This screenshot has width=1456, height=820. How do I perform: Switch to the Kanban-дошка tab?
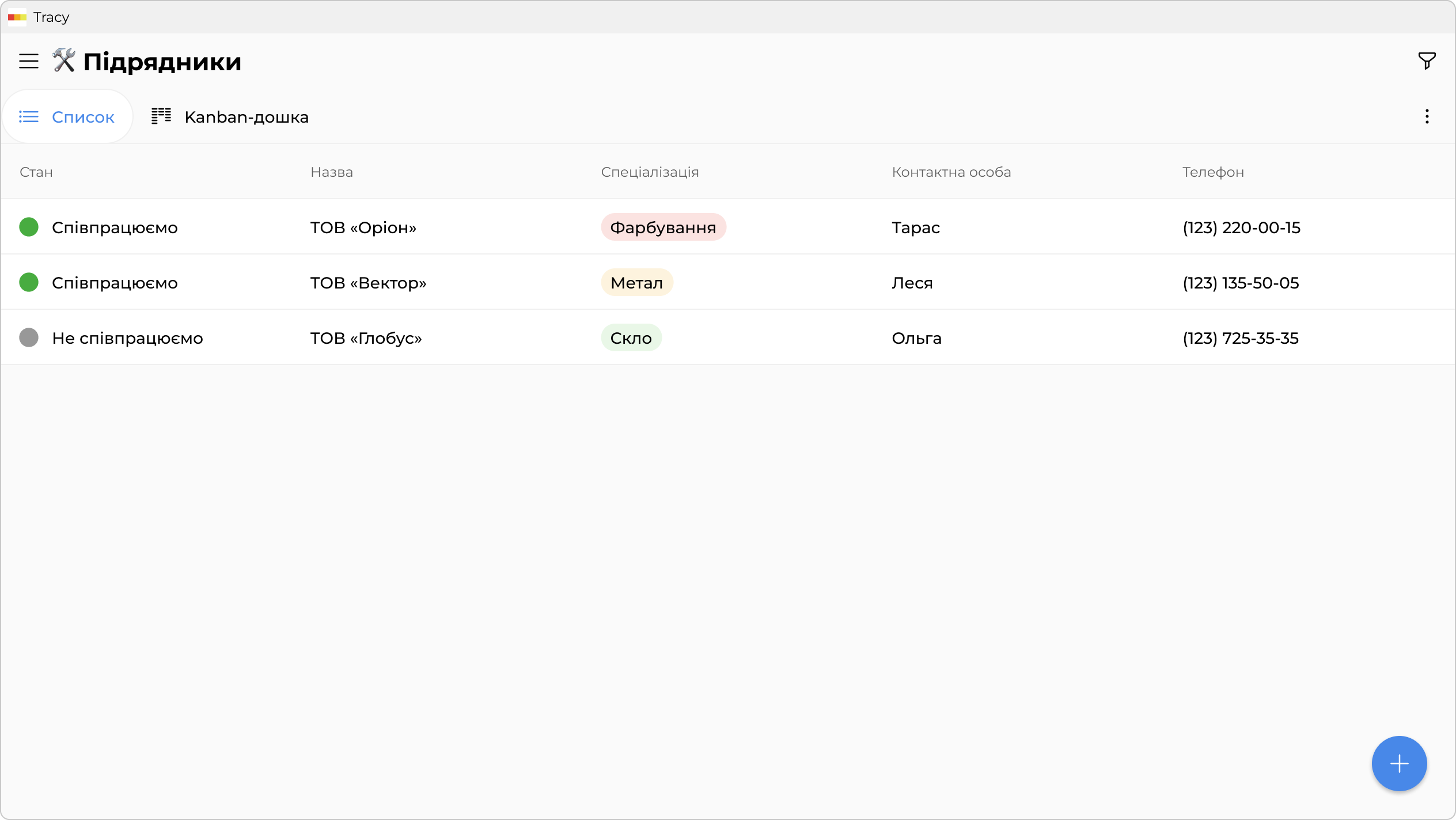(x=246, y=117)
